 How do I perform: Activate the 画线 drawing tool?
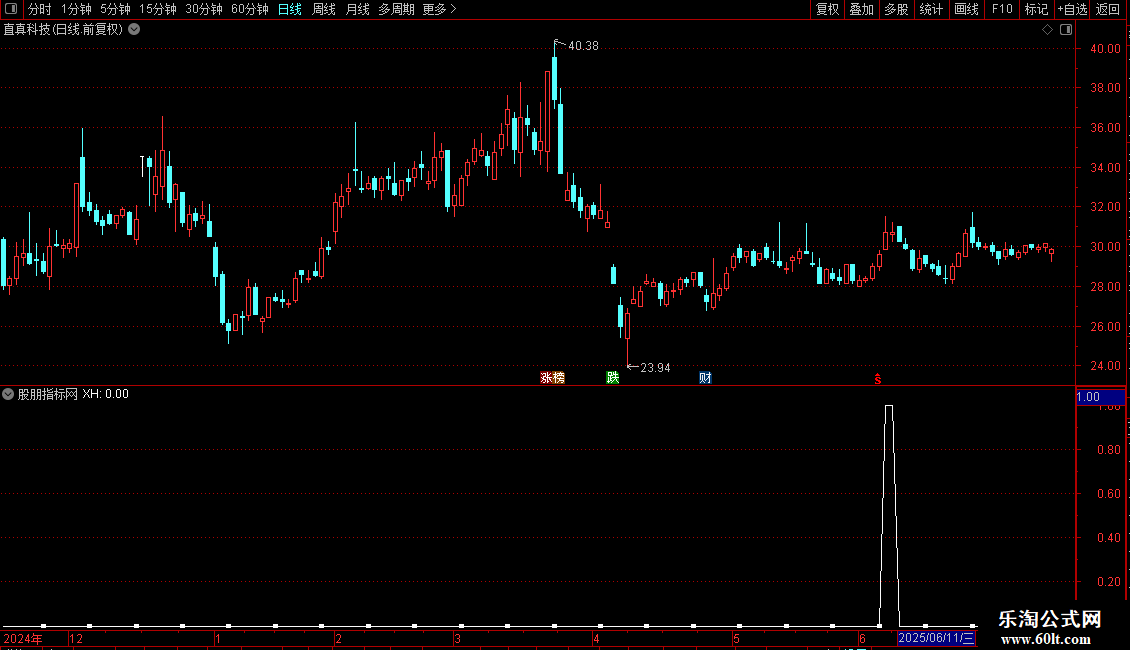(x=966, y=9)
